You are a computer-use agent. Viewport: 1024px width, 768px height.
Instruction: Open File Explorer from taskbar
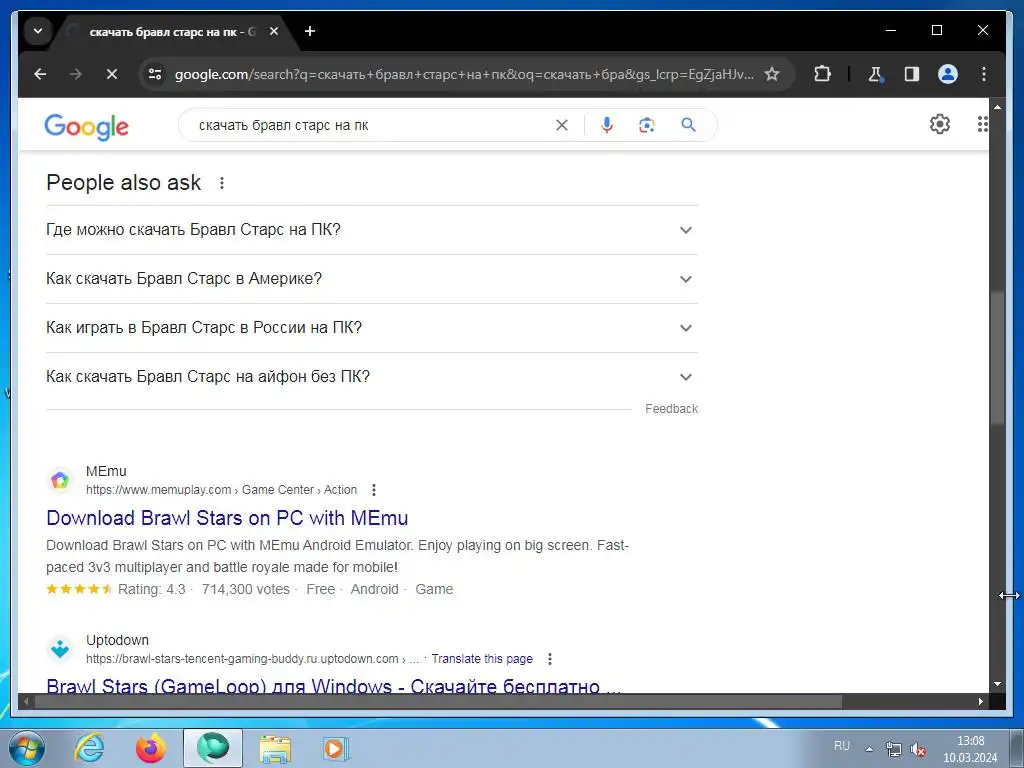275,748
